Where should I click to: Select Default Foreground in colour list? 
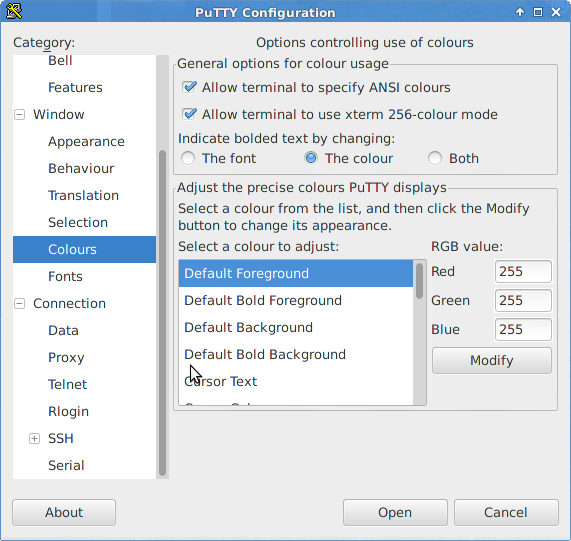[296, 273]
